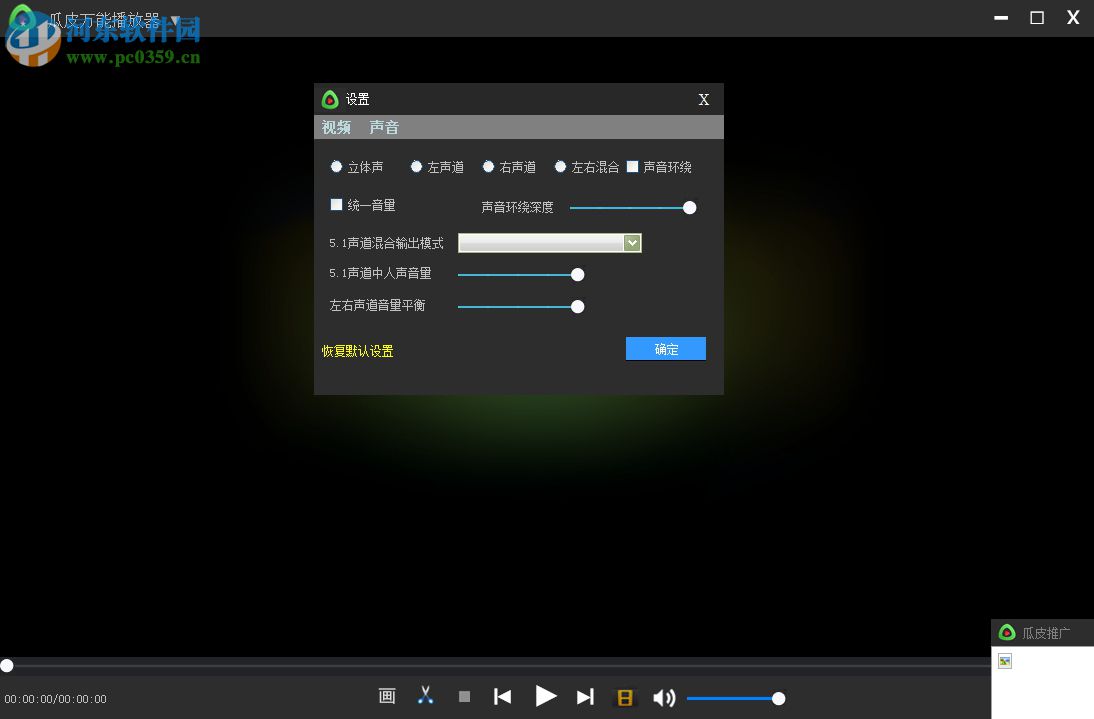Click the 恢复默认设置 link

356,351
